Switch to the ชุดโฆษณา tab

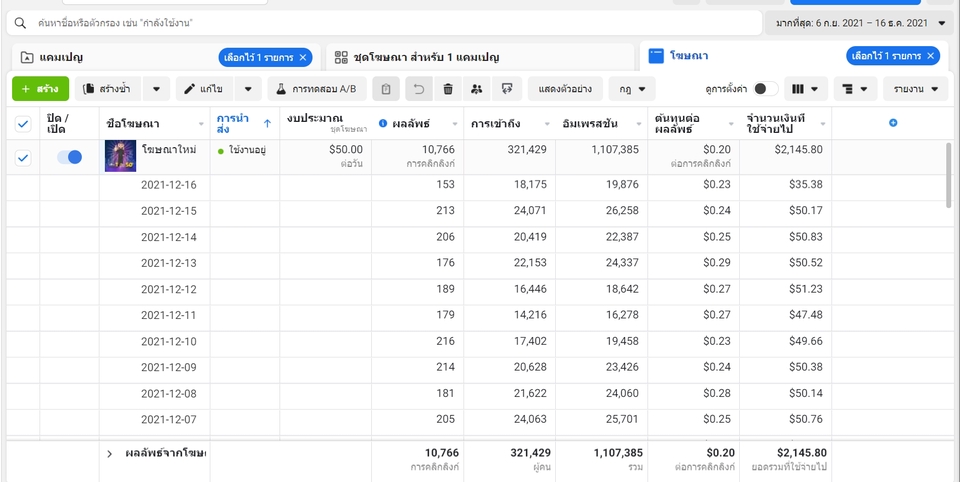point(480,58)
